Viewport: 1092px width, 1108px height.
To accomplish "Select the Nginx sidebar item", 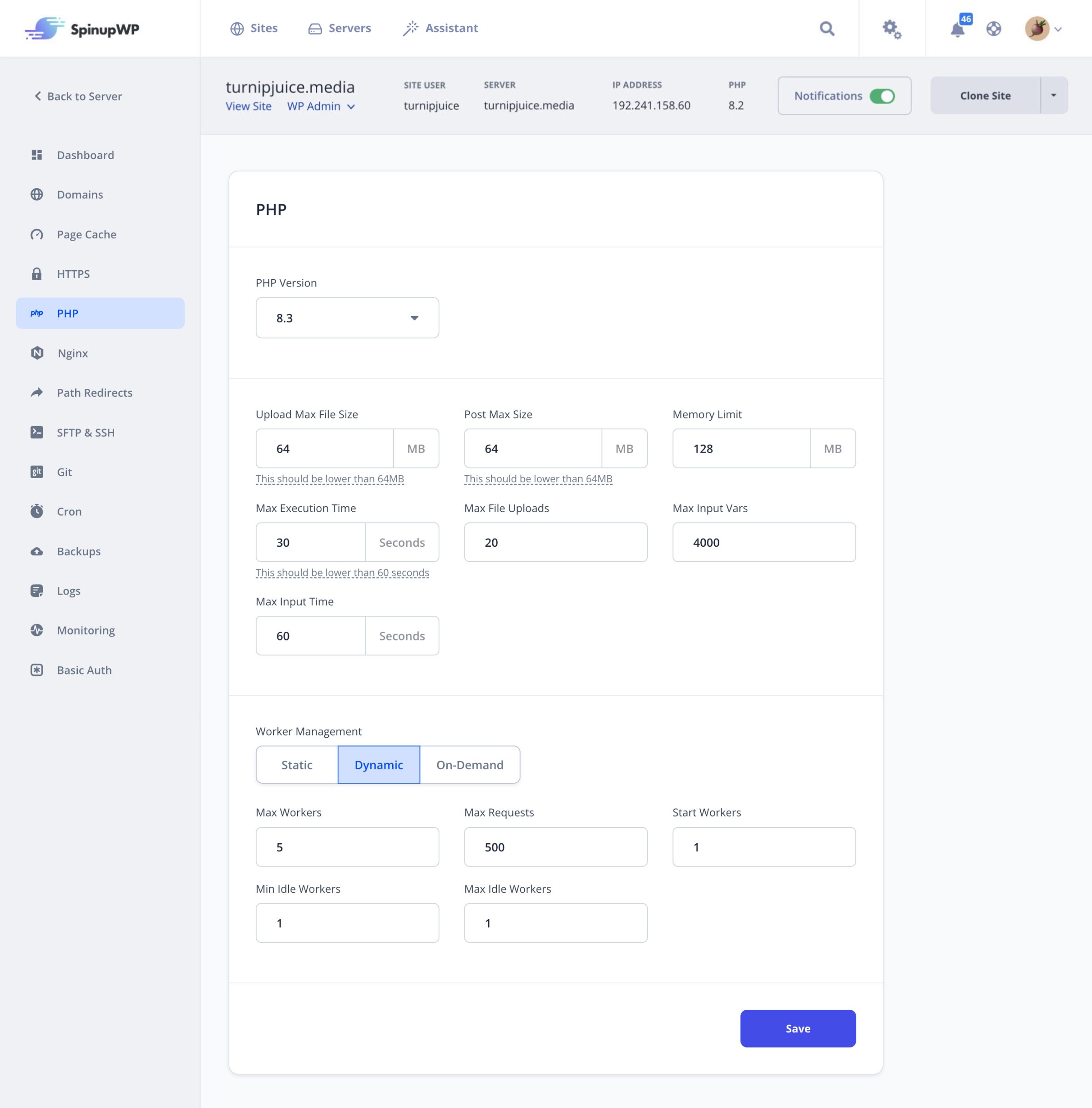I will click(x=73, y=353).
